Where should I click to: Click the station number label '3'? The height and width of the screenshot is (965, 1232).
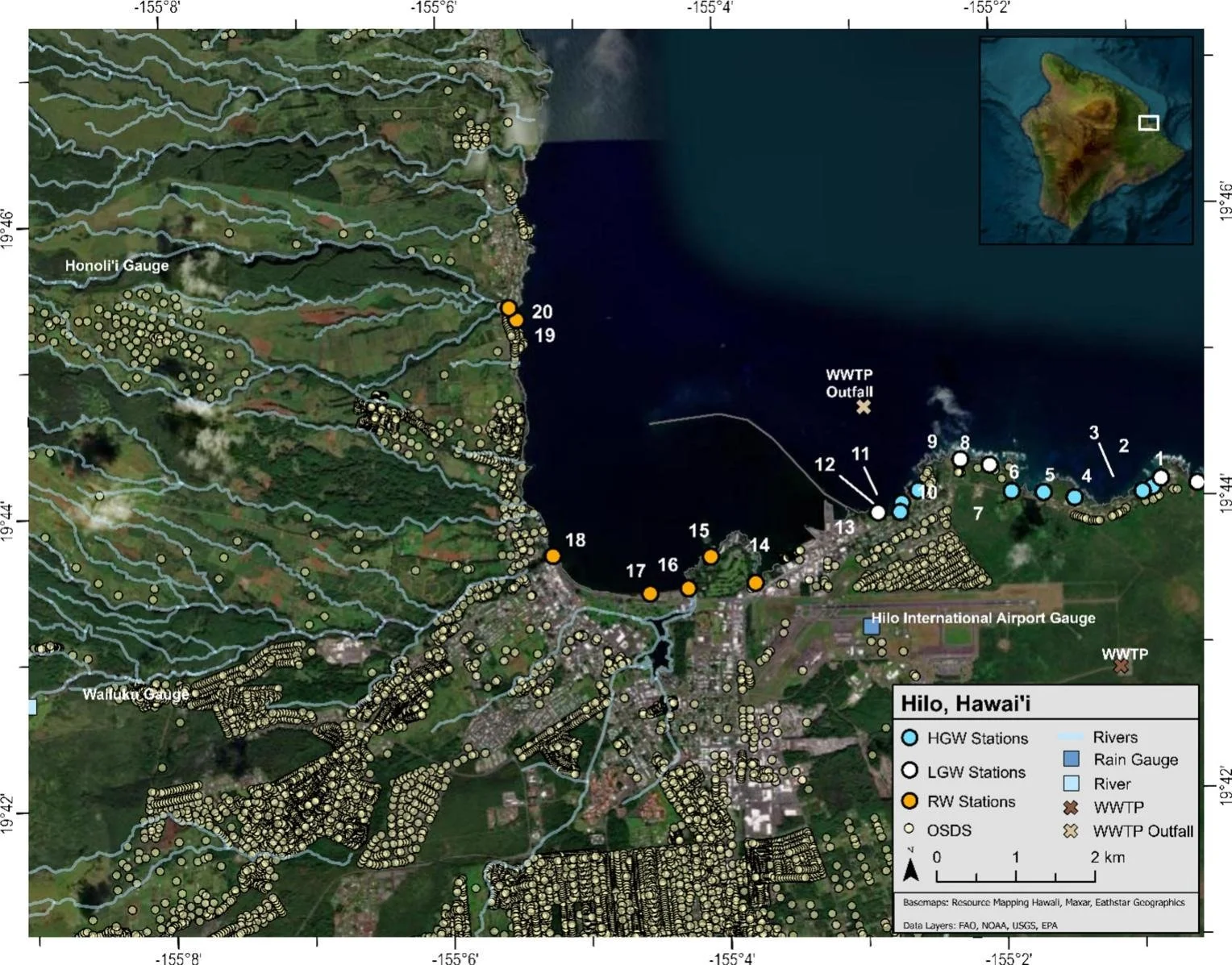click(x=1094, y=432)
